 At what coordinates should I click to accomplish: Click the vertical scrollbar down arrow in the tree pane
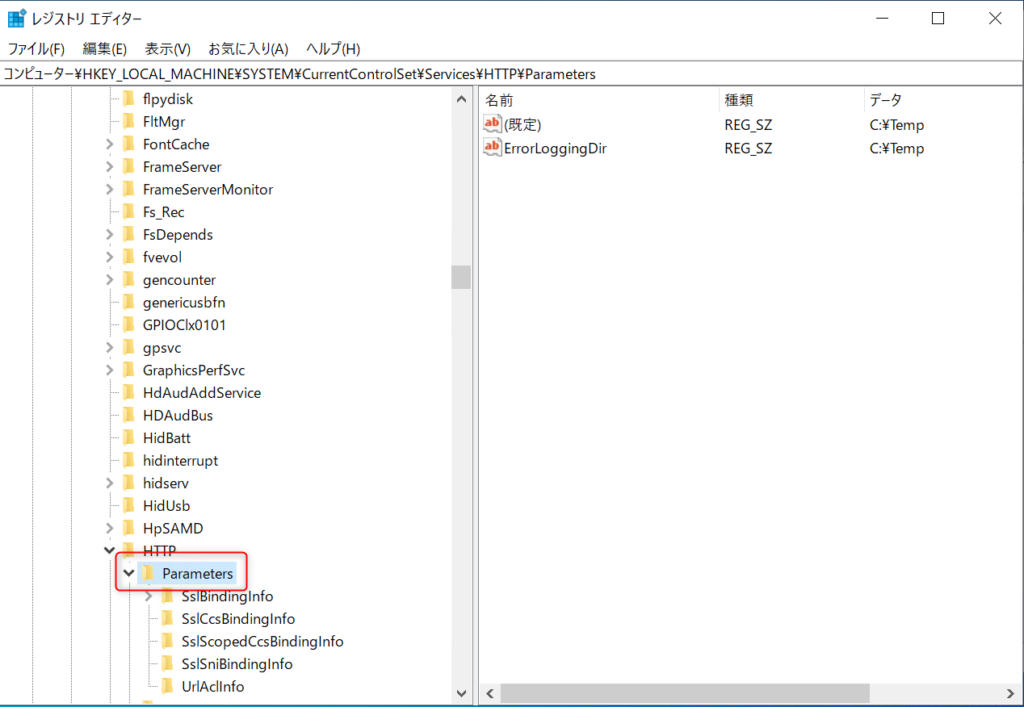(x=461, y=692)
